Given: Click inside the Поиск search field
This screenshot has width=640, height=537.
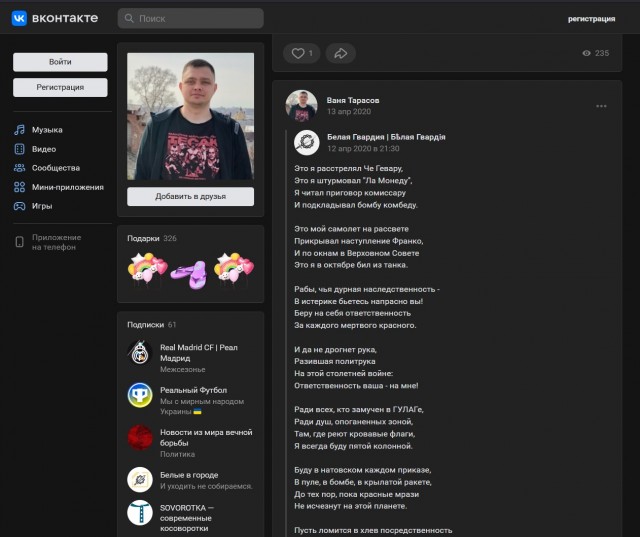Looking at the screenshot, I should 195,18.
